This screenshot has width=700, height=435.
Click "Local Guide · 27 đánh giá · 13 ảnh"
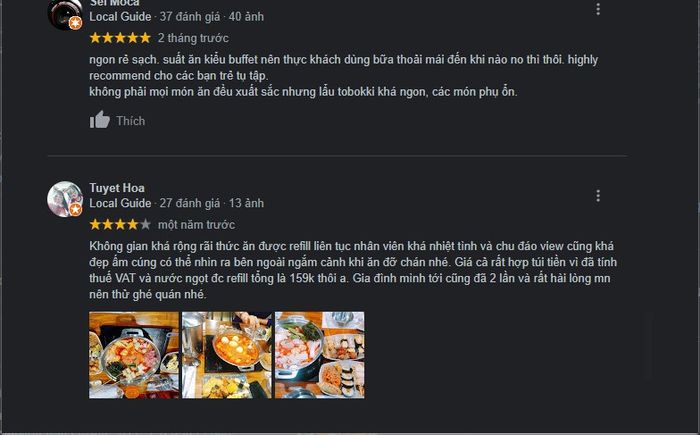point(176,203)
